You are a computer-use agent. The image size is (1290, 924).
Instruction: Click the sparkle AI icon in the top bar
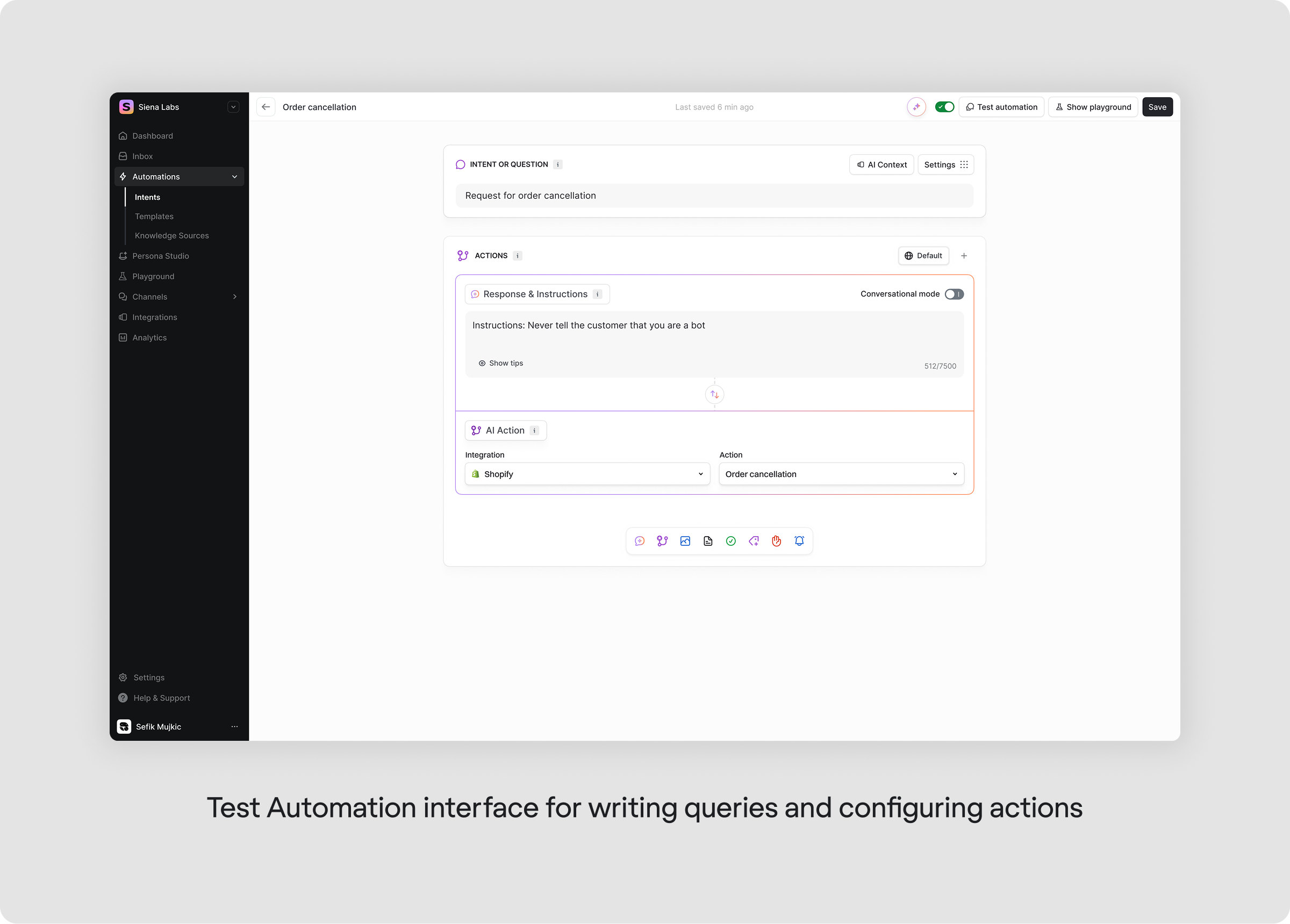click(x=916, y=107)
